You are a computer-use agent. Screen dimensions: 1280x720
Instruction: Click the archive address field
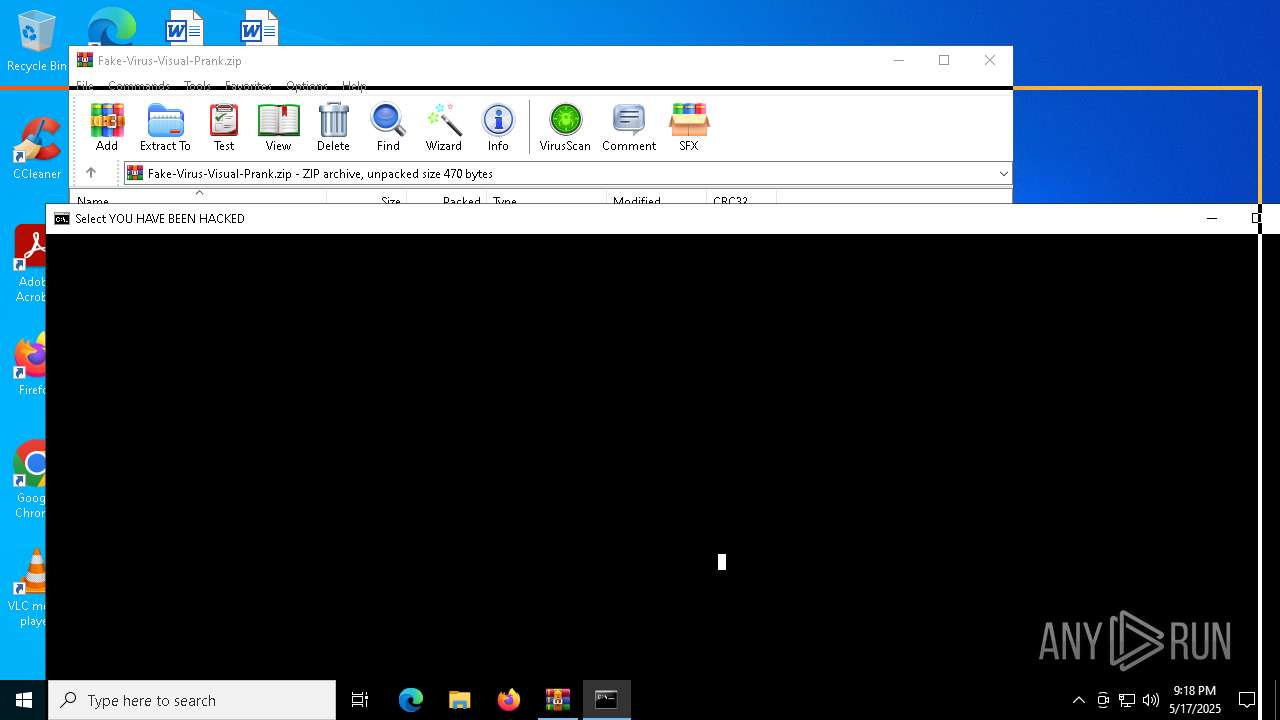click(566, 174)
